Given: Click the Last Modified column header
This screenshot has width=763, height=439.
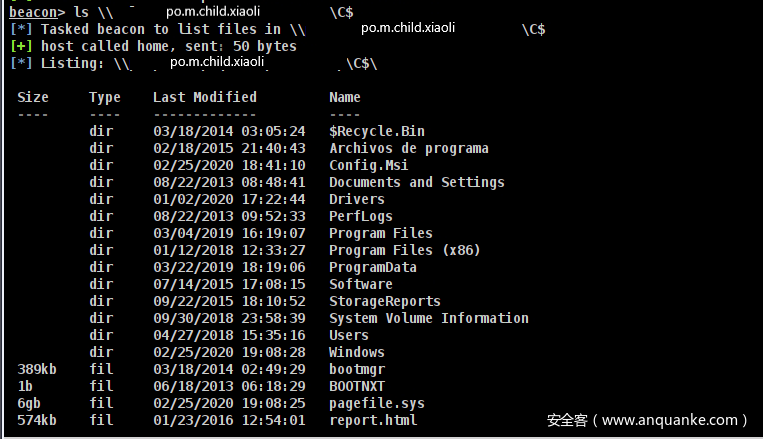Looking at the screenshot, I should [204, 97].
